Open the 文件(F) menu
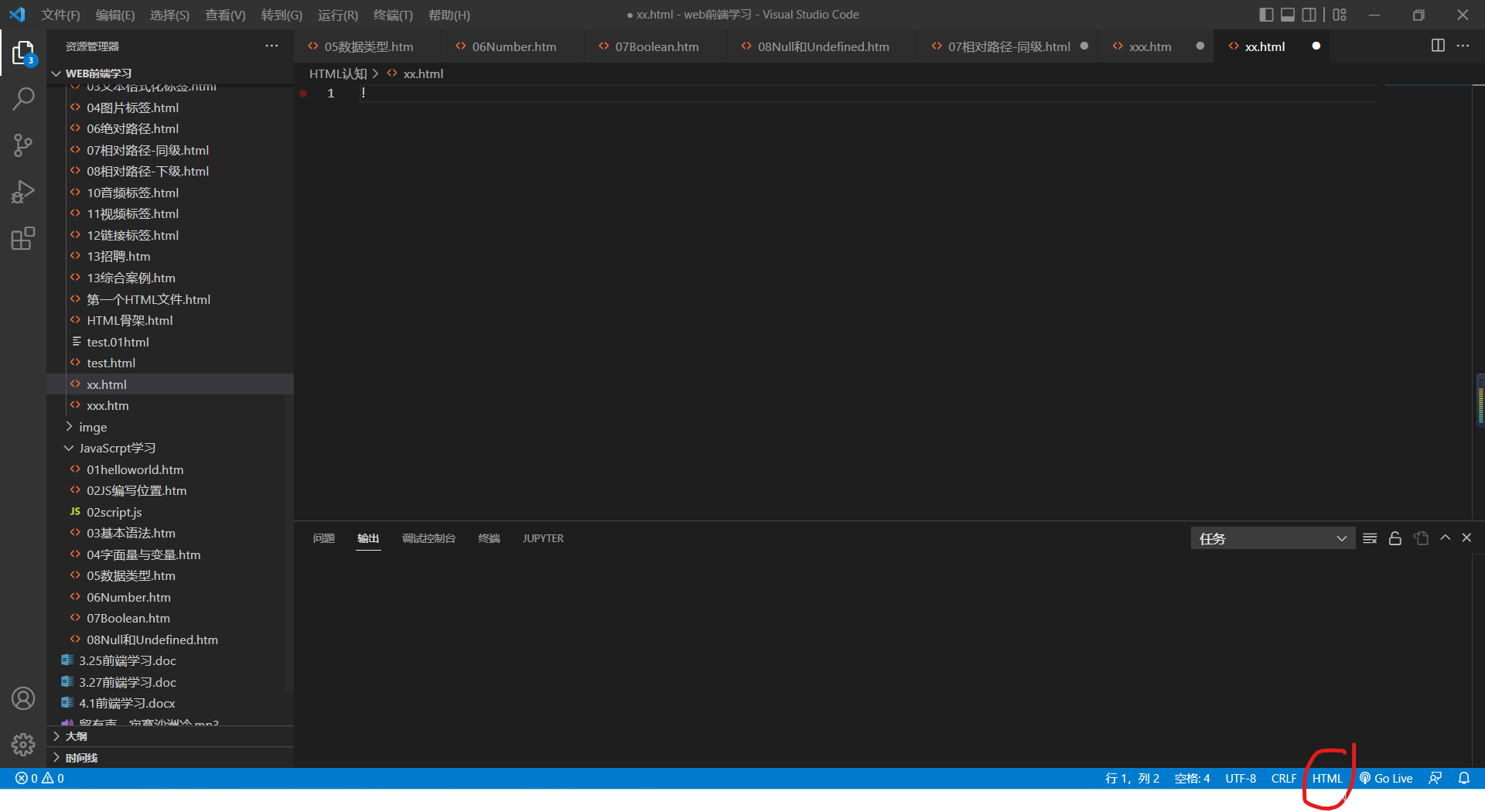1485x812 pixels. pyautogui.click(x=60, y=15)
